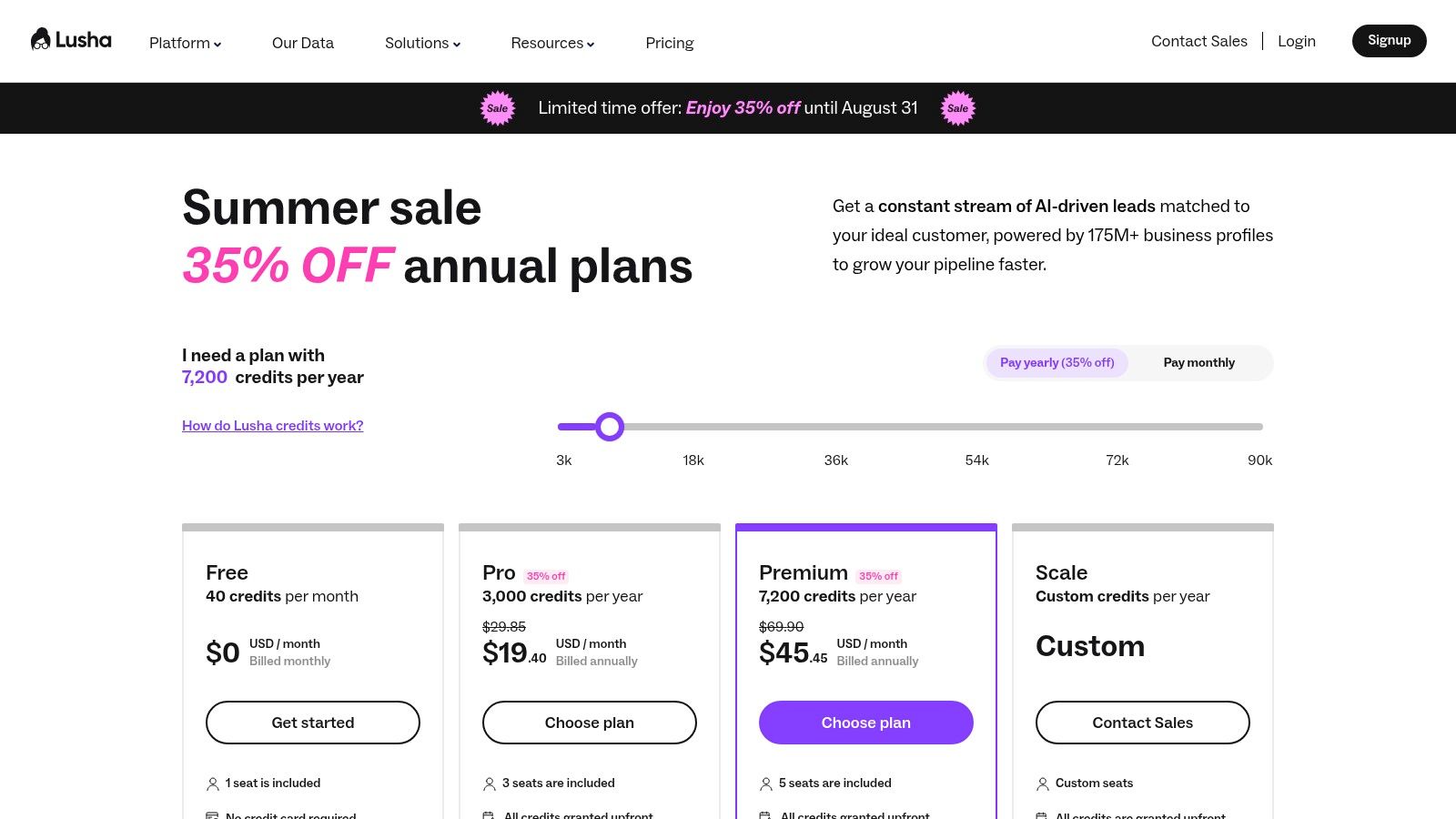Go to the Pricing page
Screen dimensions: 1456x819
[x=670, y=43]
